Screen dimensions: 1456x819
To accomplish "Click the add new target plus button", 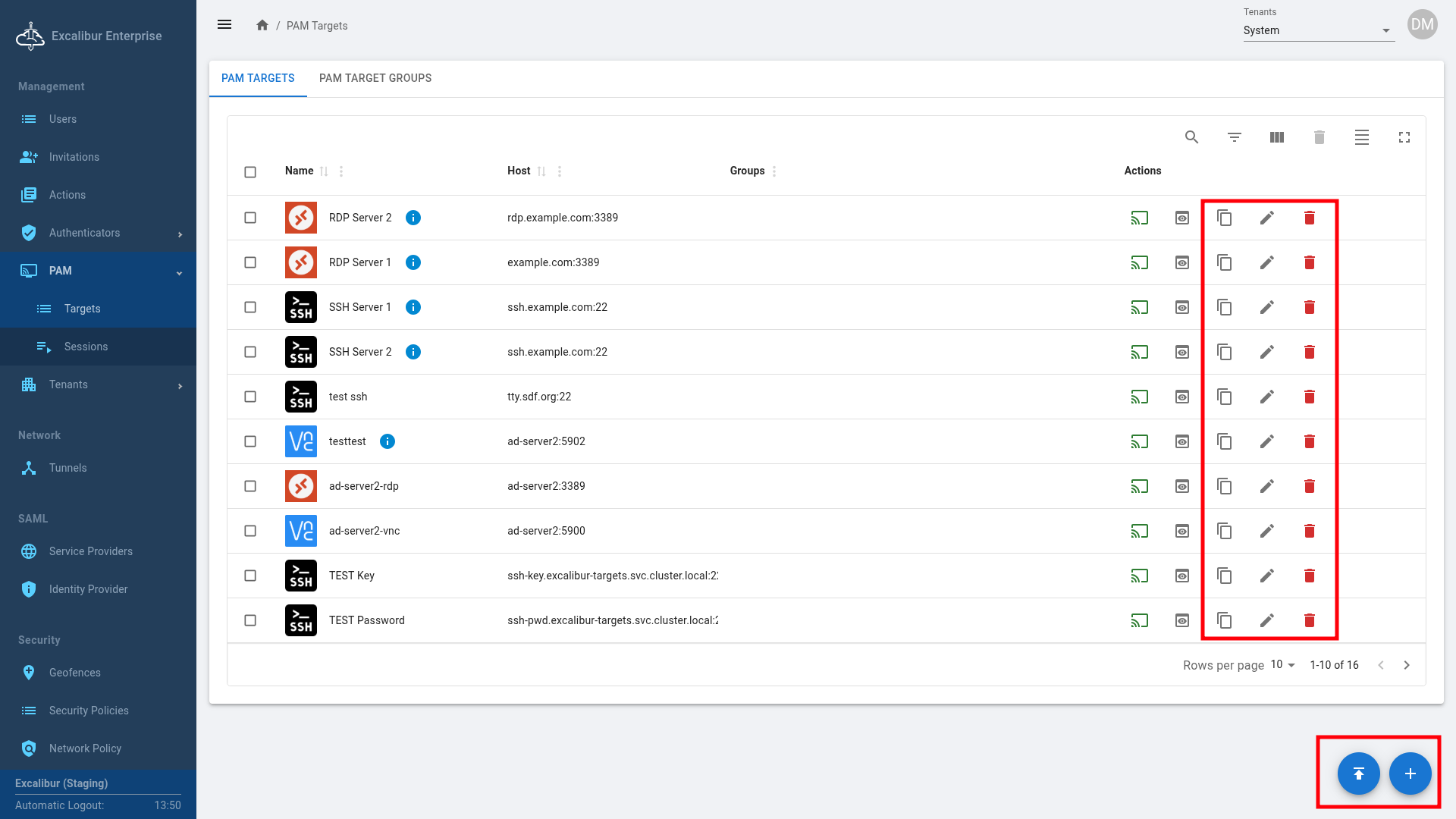I will pyautogui.click(x=1410, y=773).
